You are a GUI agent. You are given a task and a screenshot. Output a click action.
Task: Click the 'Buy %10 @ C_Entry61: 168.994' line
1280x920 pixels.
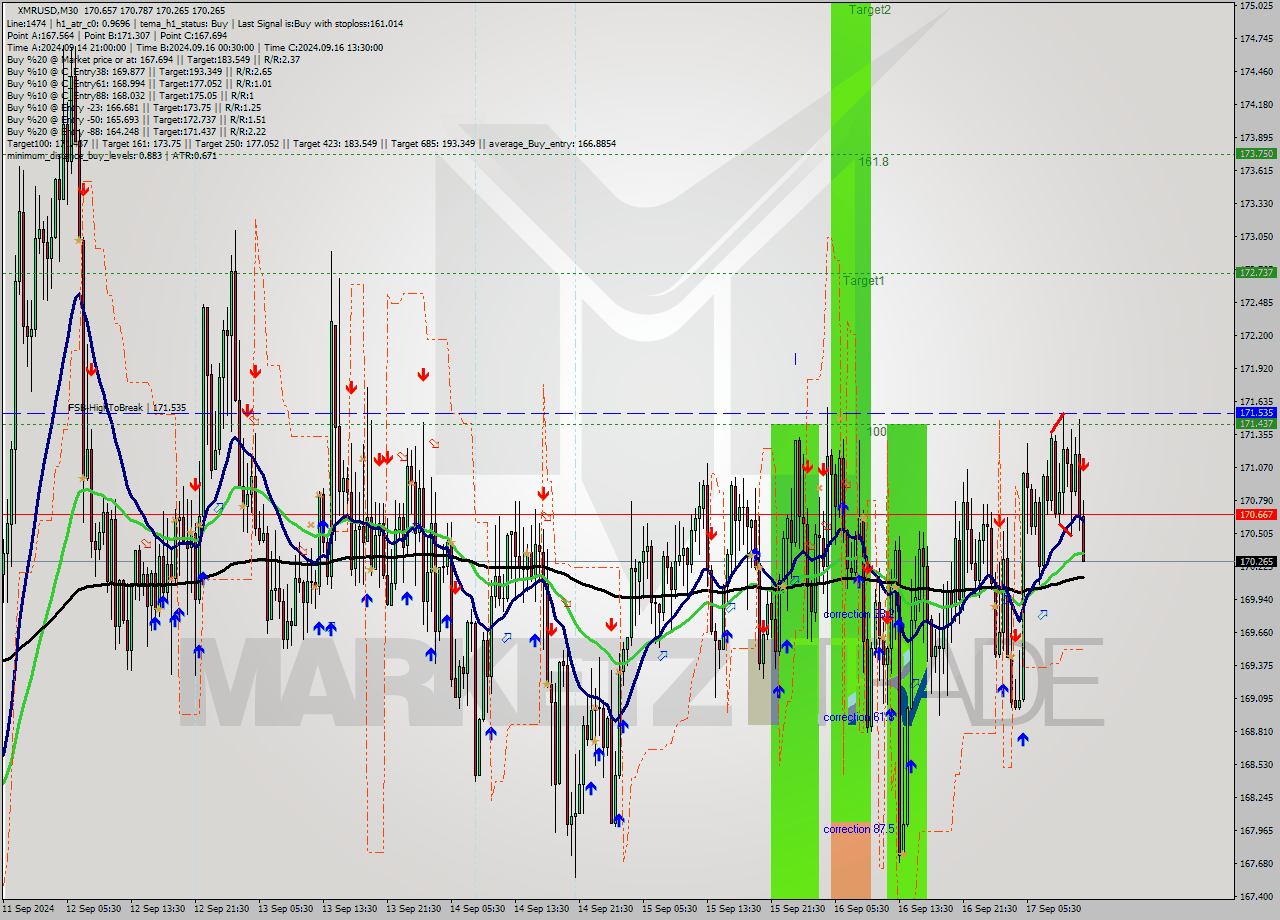(x=139, y=83)
